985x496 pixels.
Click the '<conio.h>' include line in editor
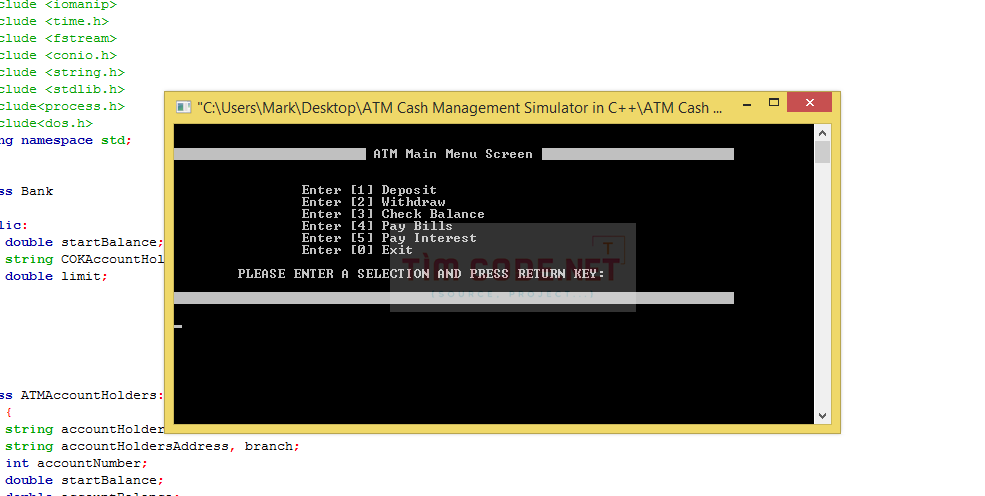click(x=58, y=55)
